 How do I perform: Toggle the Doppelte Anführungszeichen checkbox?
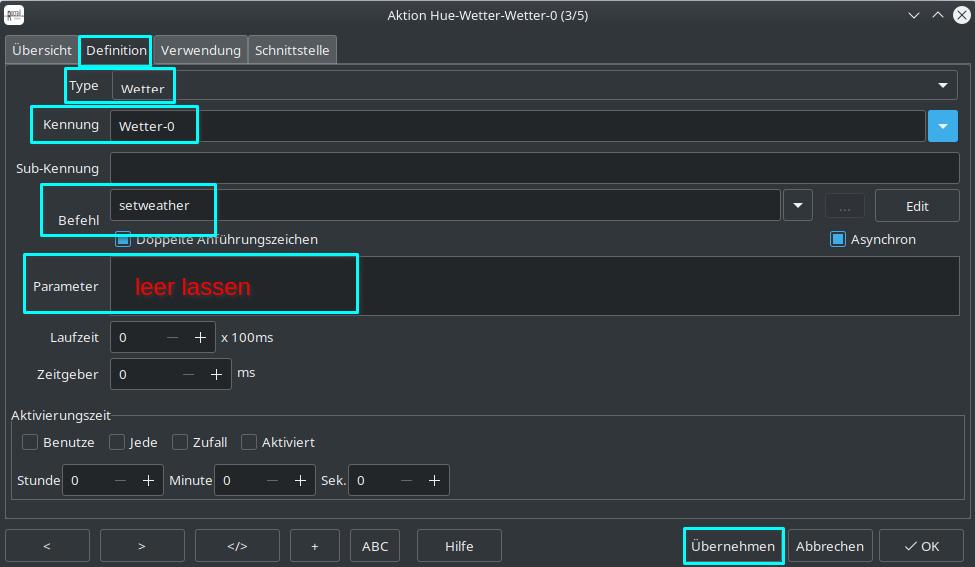[123, 239]
